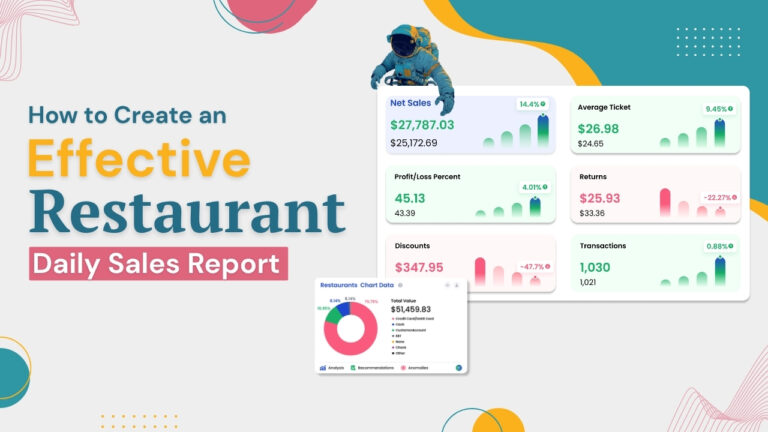Click the info icon beside 0.88% on Transactions

(x=730, y=246)
